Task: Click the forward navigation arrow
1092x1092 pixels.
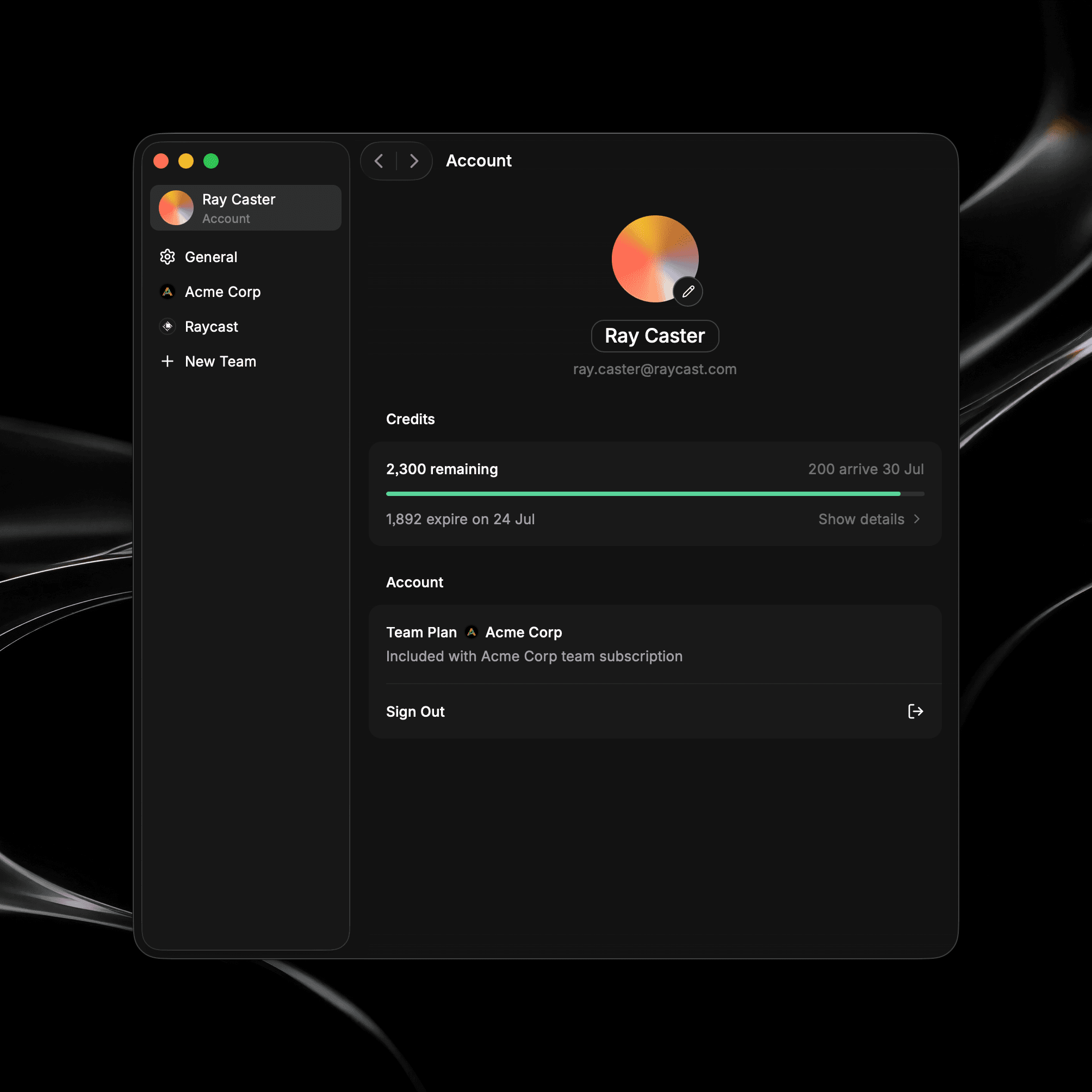Action: click(414, 161)
